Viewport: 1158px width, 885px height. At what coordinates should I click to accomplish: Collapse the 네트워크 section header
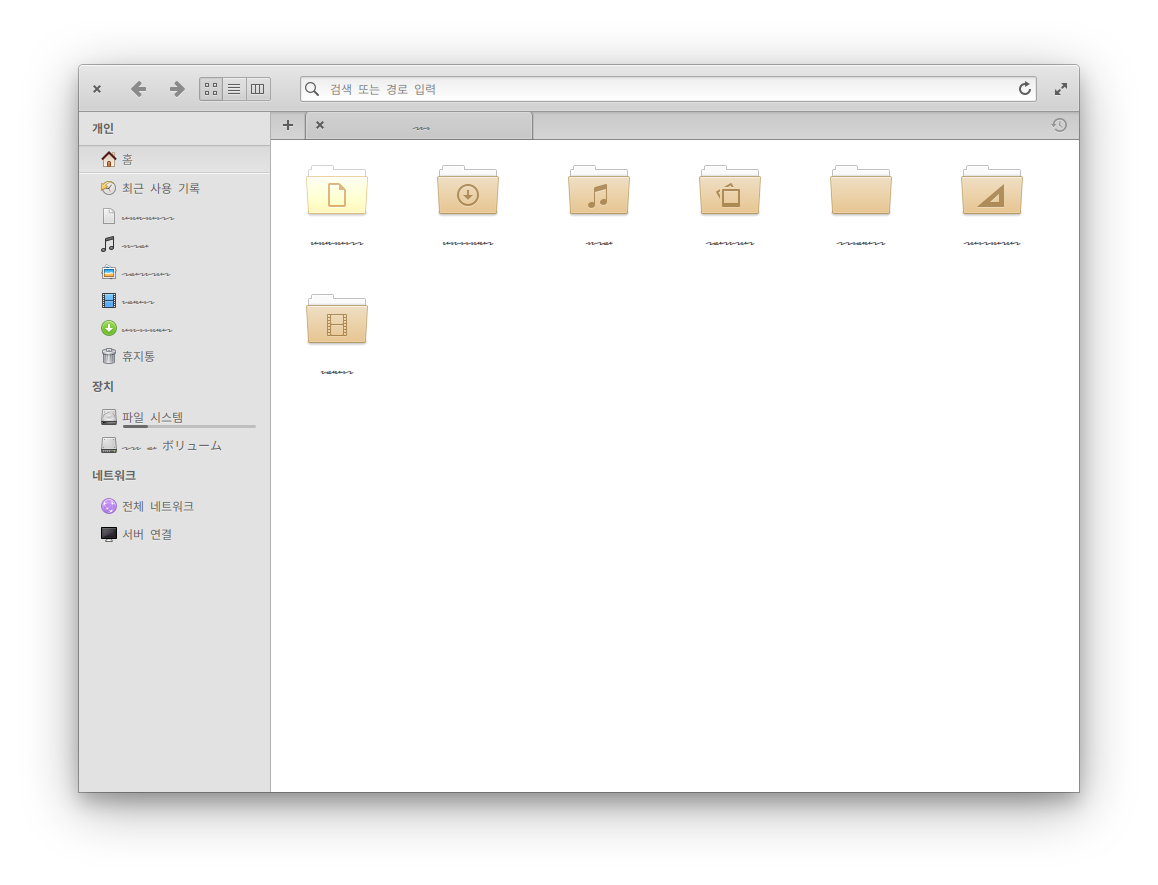(x=114, y=476)
